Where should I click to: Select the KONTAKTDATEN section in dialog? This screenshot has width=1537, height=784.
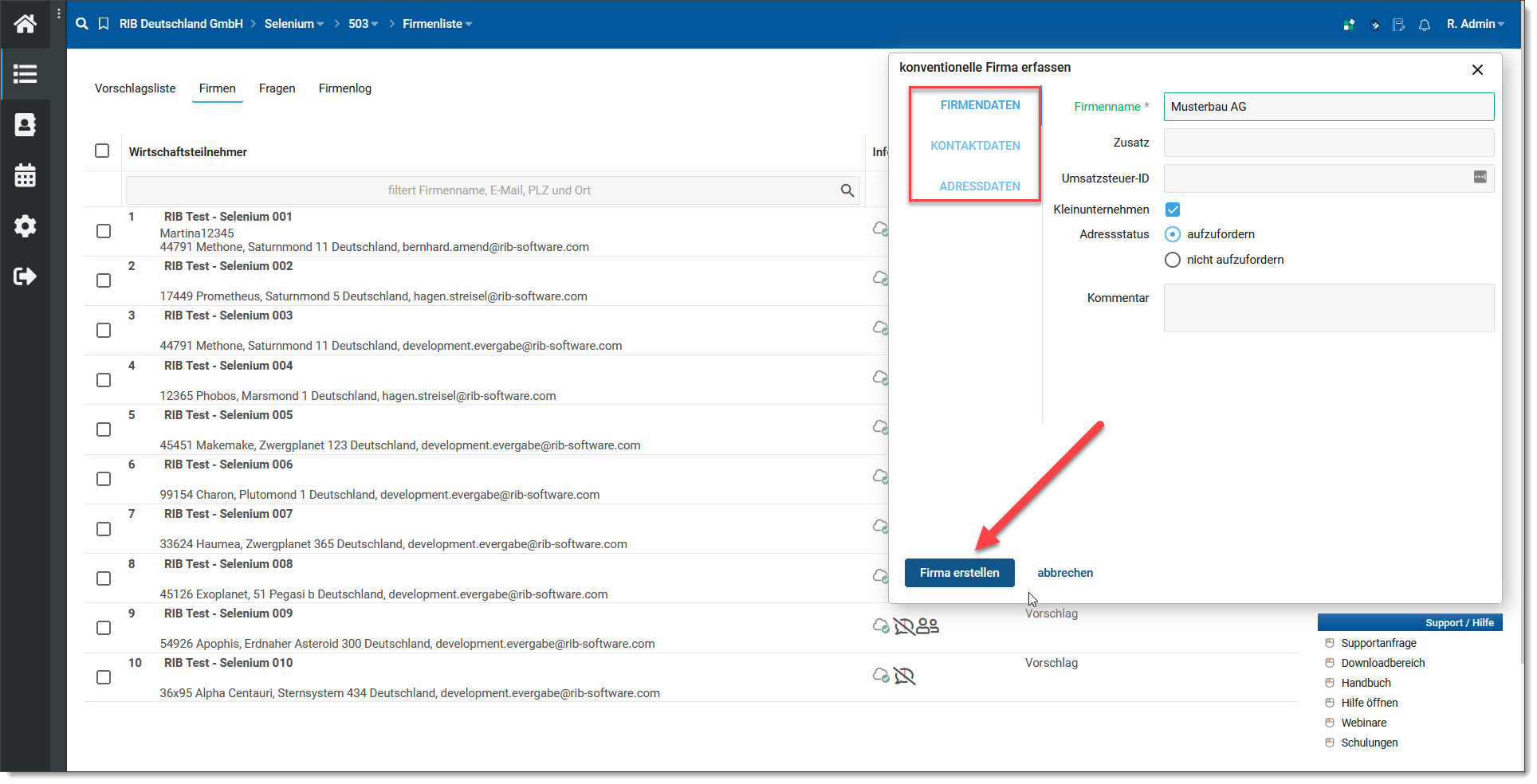(x=975, y=146)
